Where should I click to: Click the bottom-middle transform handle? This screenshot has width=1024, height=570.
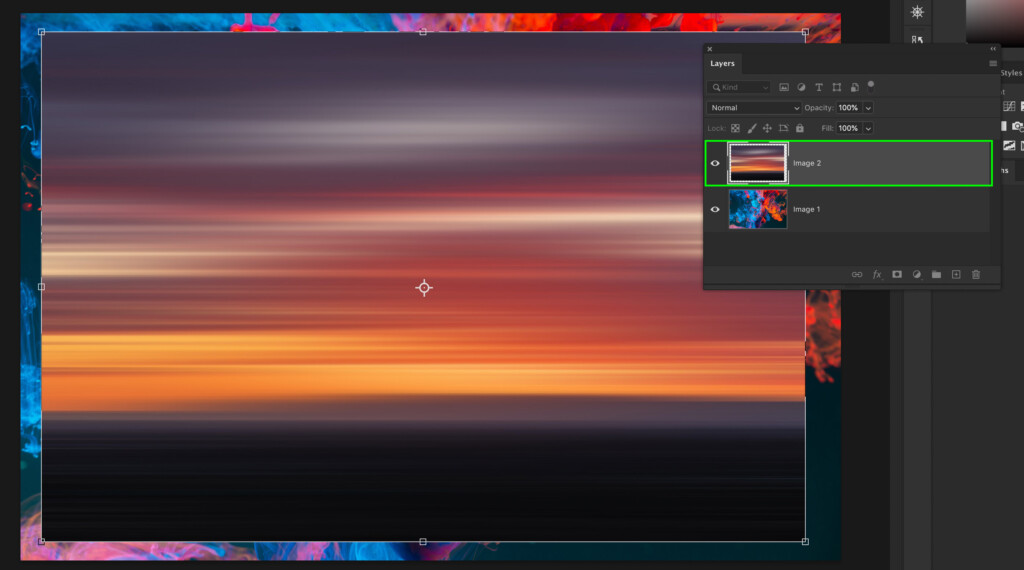point(423,541)
